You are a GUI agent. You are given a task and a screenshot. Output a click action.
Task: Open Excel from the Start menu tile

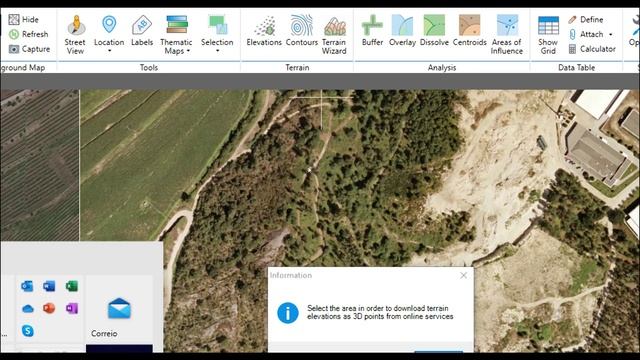(71, 286)
